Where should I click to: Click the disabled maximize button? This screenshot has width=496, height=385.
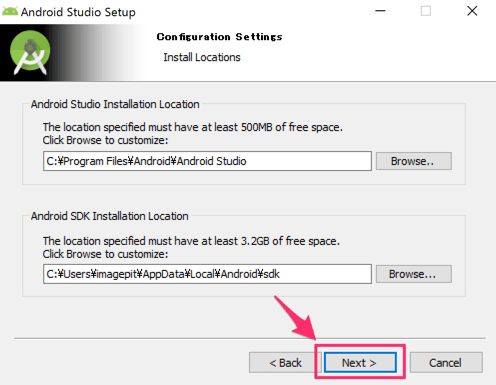coord(426,11)
